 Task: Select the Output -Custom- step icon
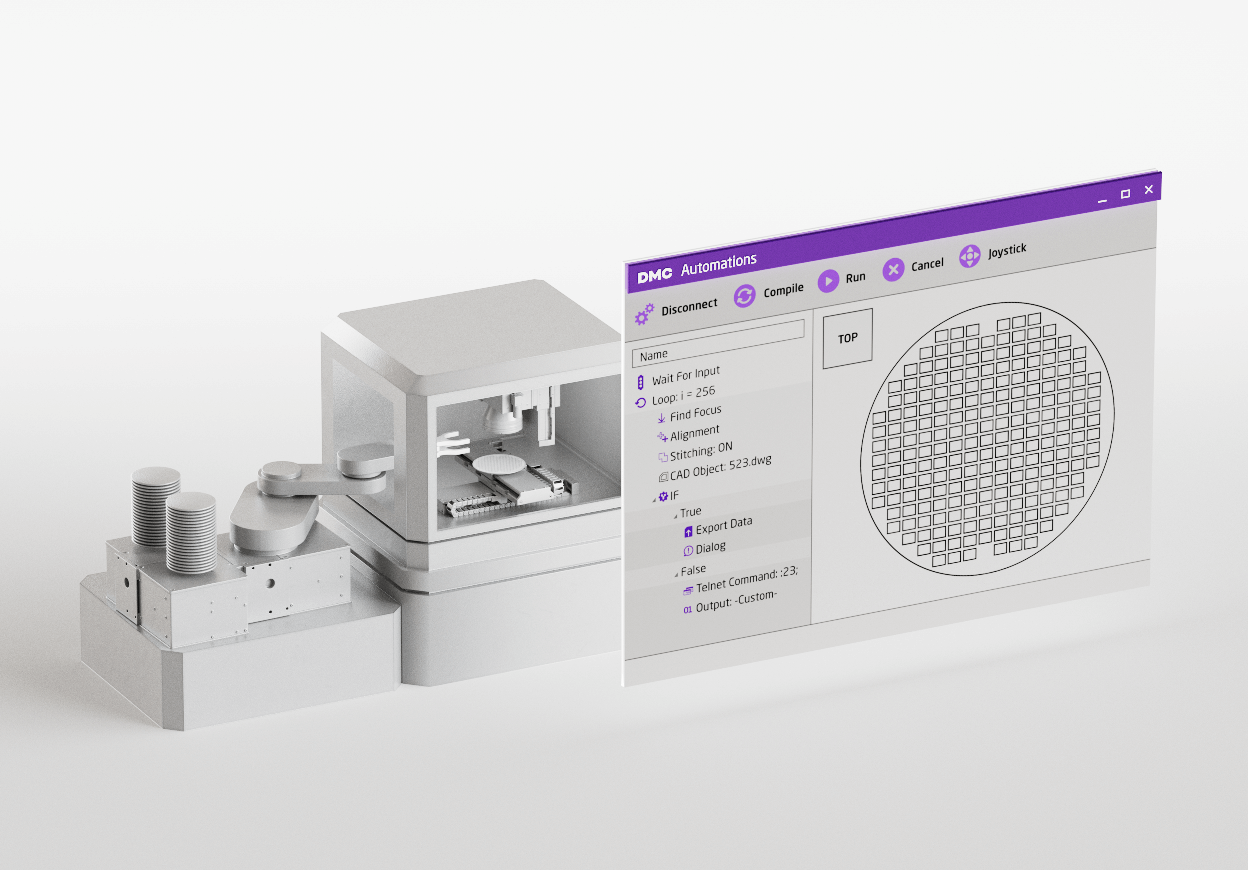pyautogui.click(x=688, y=609)
